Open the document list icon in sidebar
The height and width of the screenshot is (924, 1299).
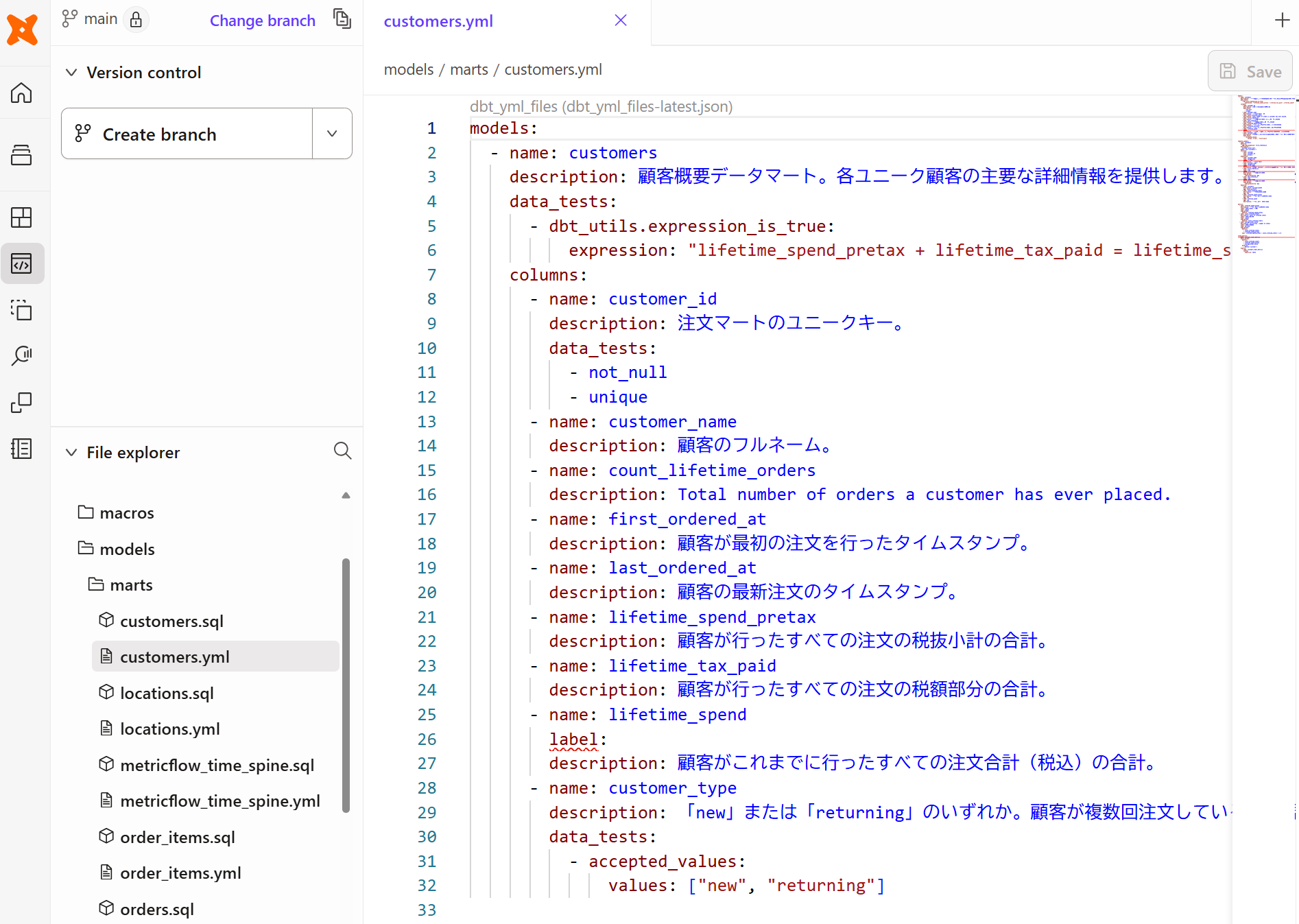pyautogui.click(x=22, y=449)
